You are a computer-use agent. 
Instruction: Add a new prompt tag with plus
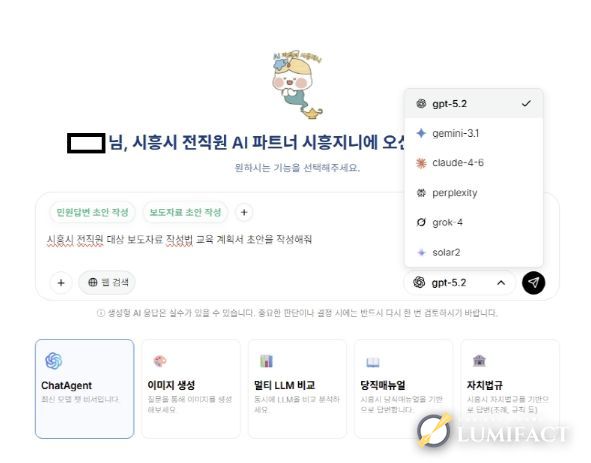click(244, 212)
